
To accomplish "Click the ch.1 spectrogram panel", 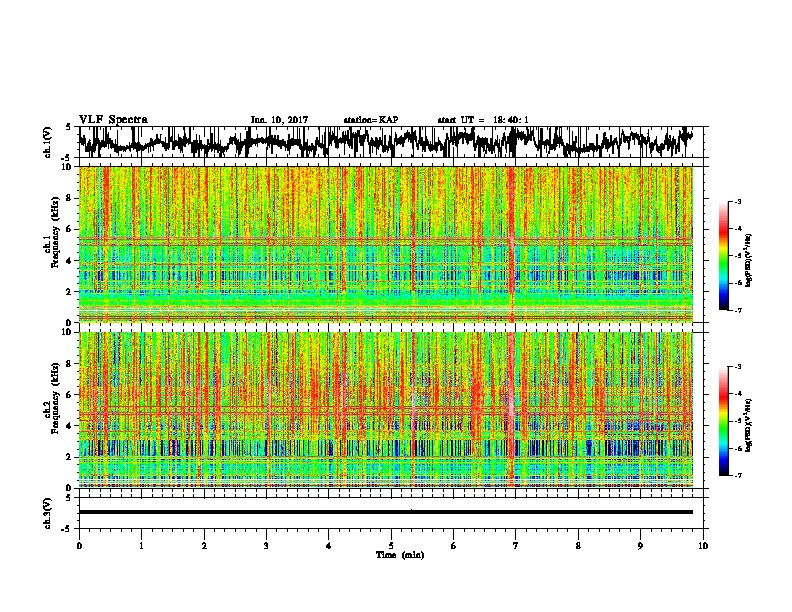I will point(386,244).
